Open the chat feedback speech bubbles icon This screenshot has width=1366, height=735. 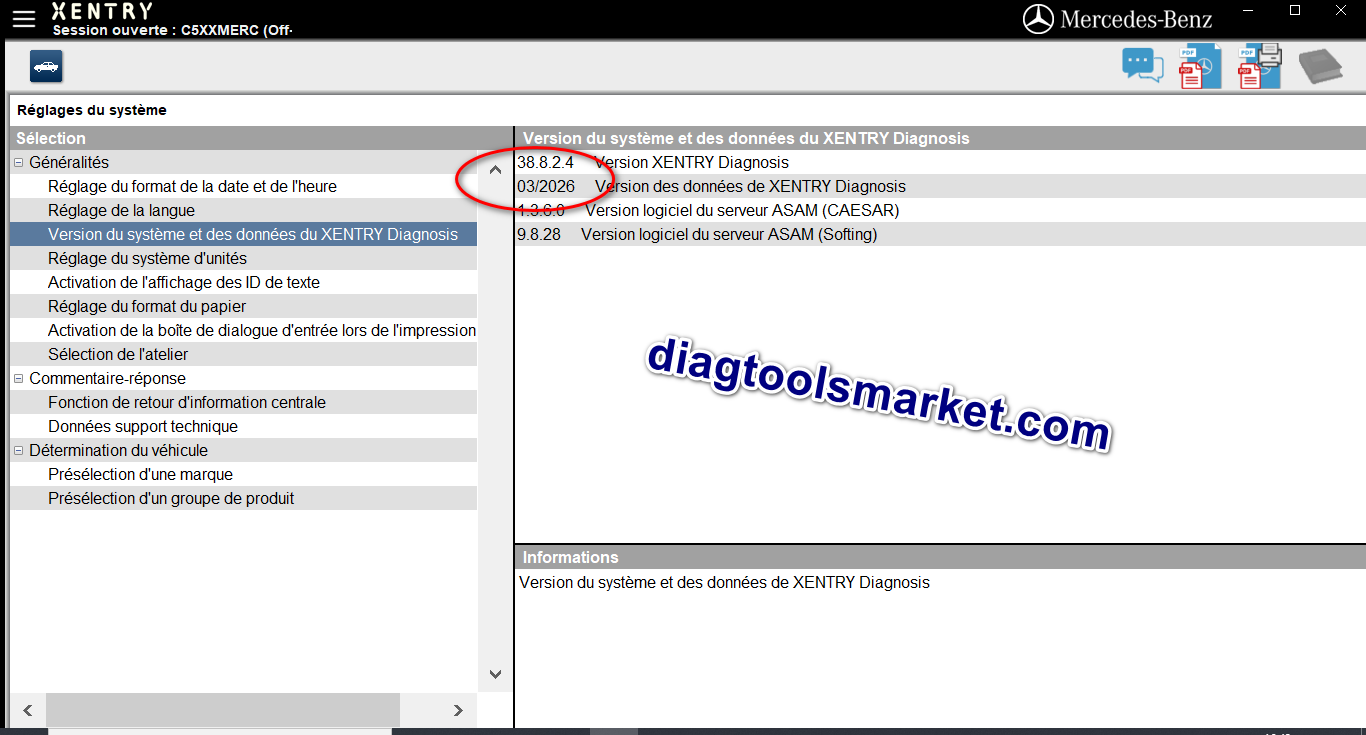pyautogui.click(x=1142, y=66)
